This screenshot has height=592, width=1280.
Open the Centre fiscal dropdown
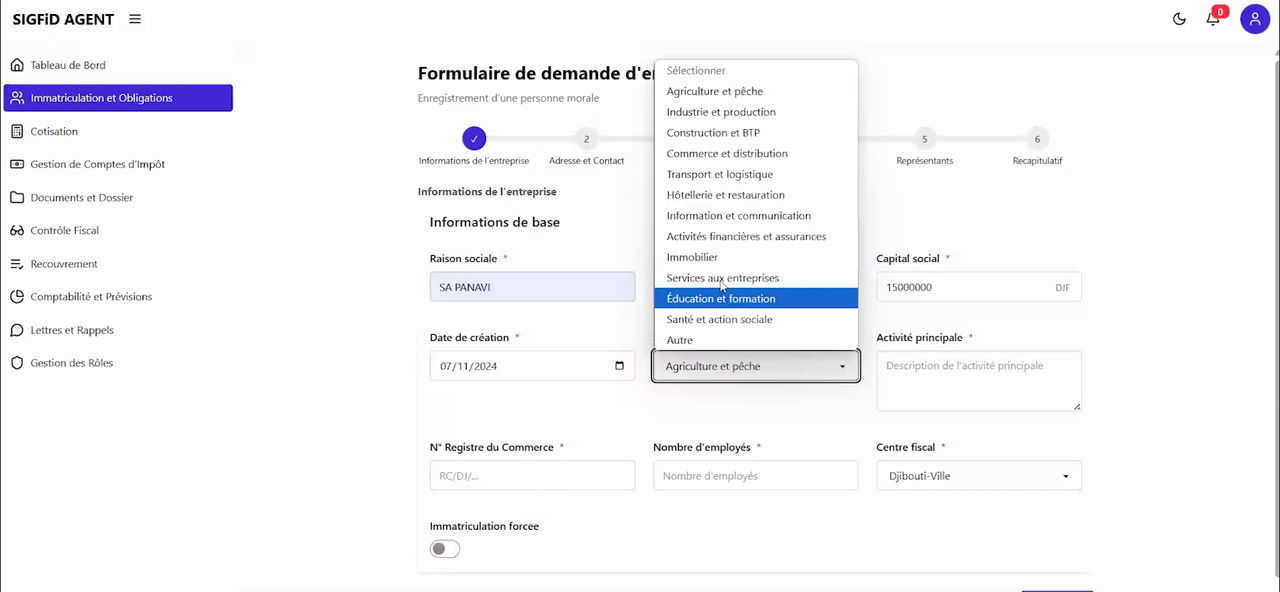click(x=978, y=475)
